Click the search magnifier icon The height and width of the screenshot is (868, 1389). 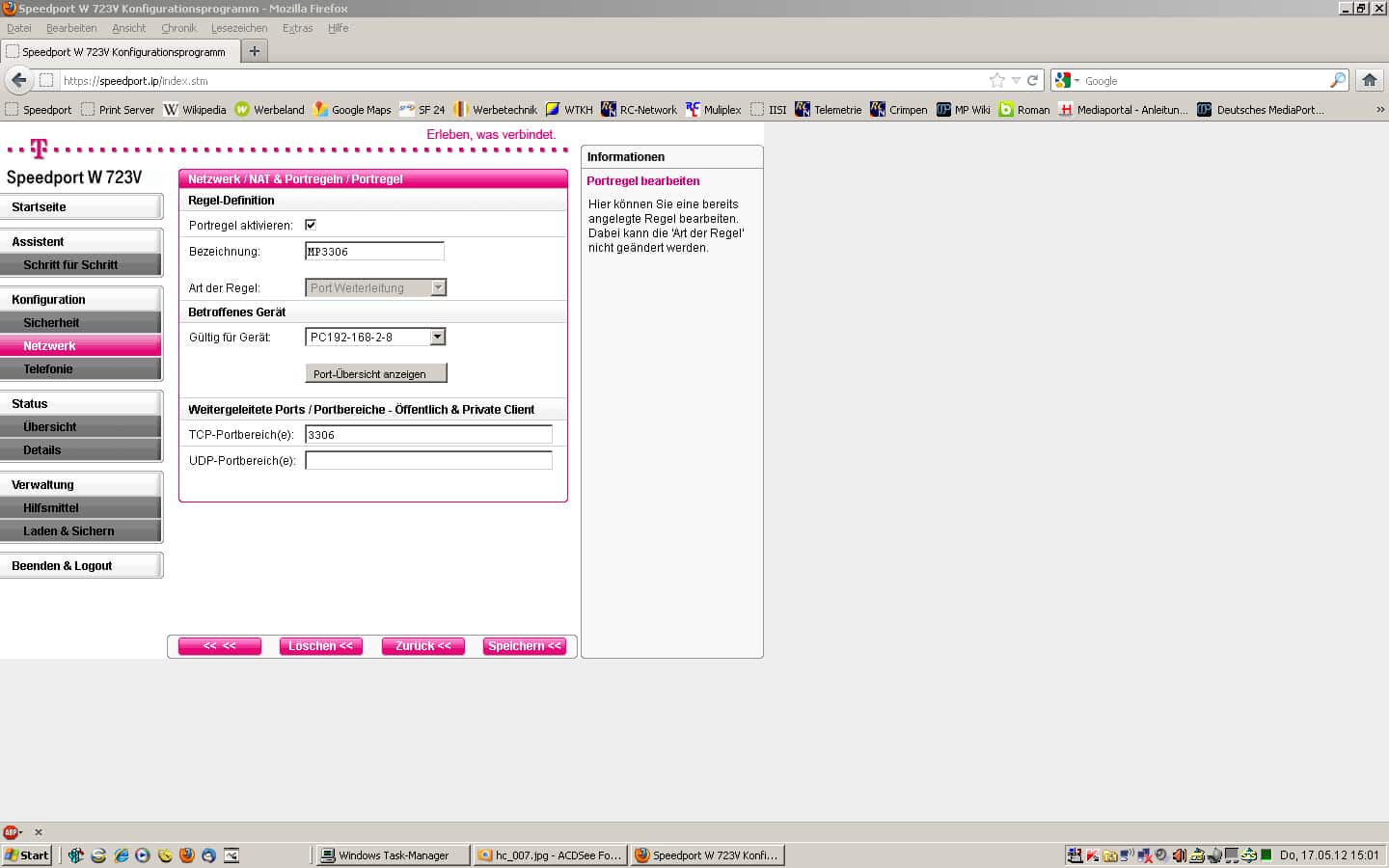[1337, 80]
